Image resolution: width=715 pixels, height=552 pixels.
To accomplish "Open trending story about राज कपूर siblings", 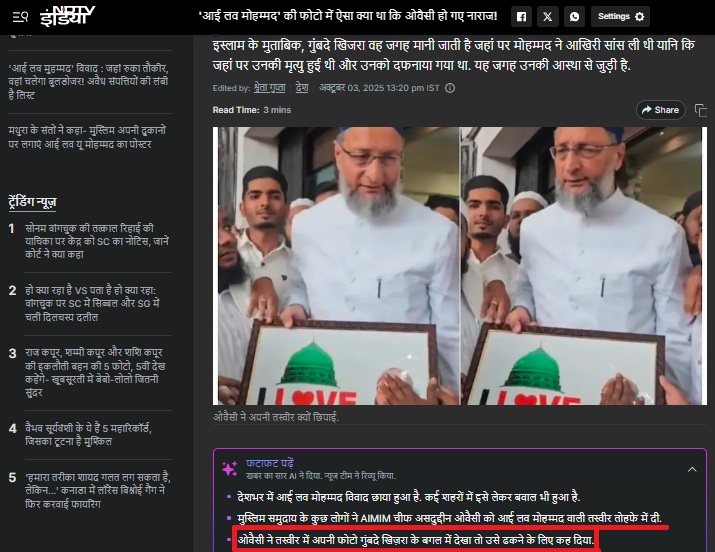I will point(95,372).
